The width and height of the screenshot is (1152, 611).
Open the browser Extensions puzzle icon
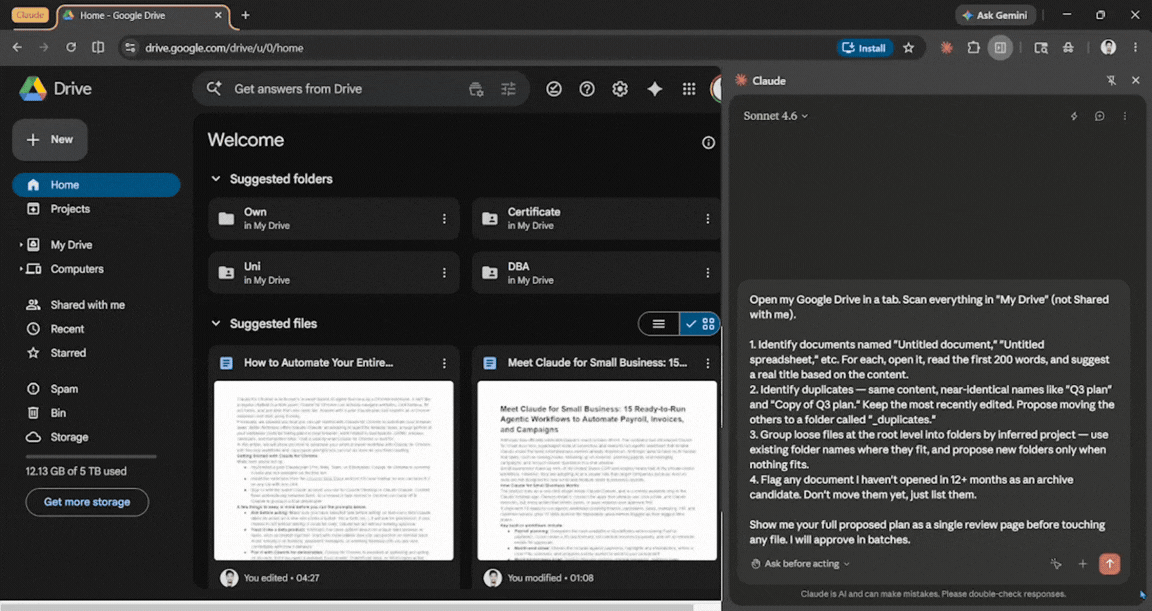pyautogui.click(x=973, y=48)
